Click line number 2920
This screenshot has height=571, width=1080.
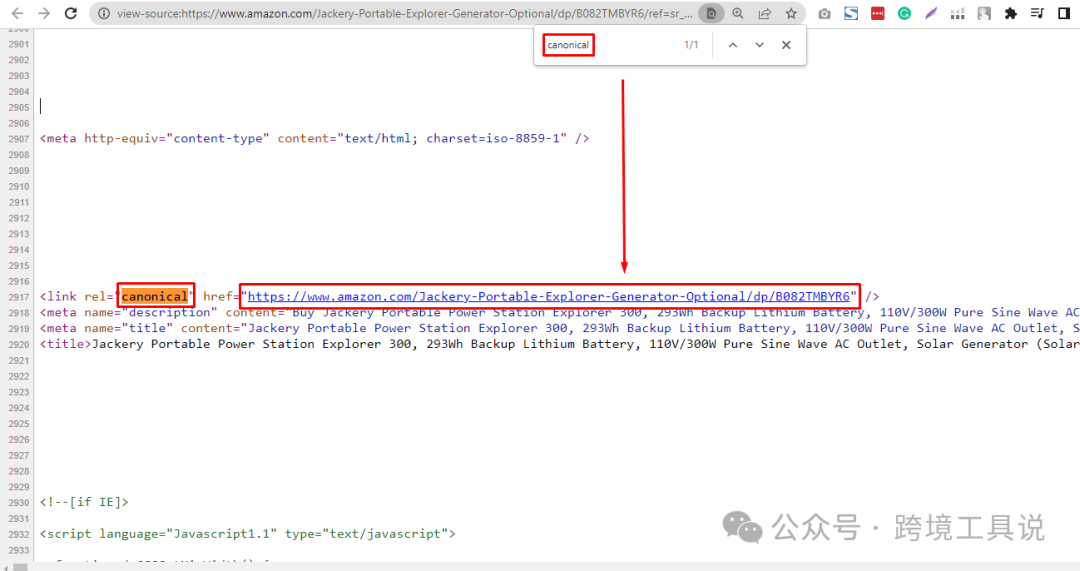pos(19,345)
